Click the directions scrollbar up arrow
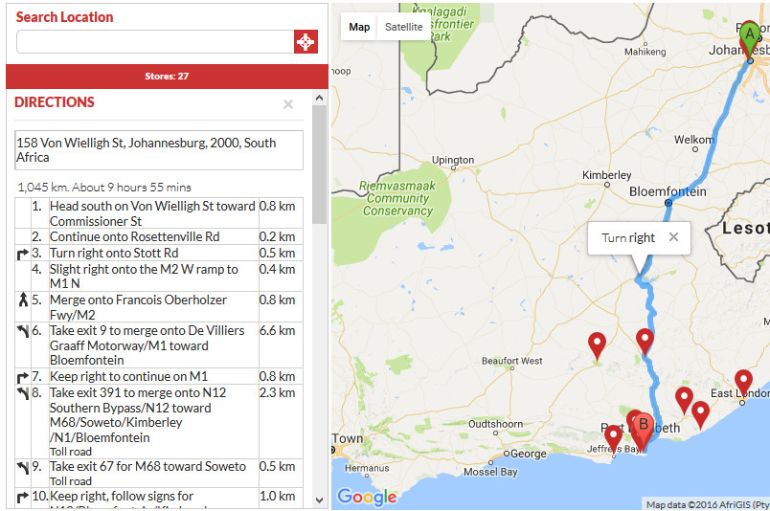Screen dimensions: 770x511 click(x=319, y=98)
